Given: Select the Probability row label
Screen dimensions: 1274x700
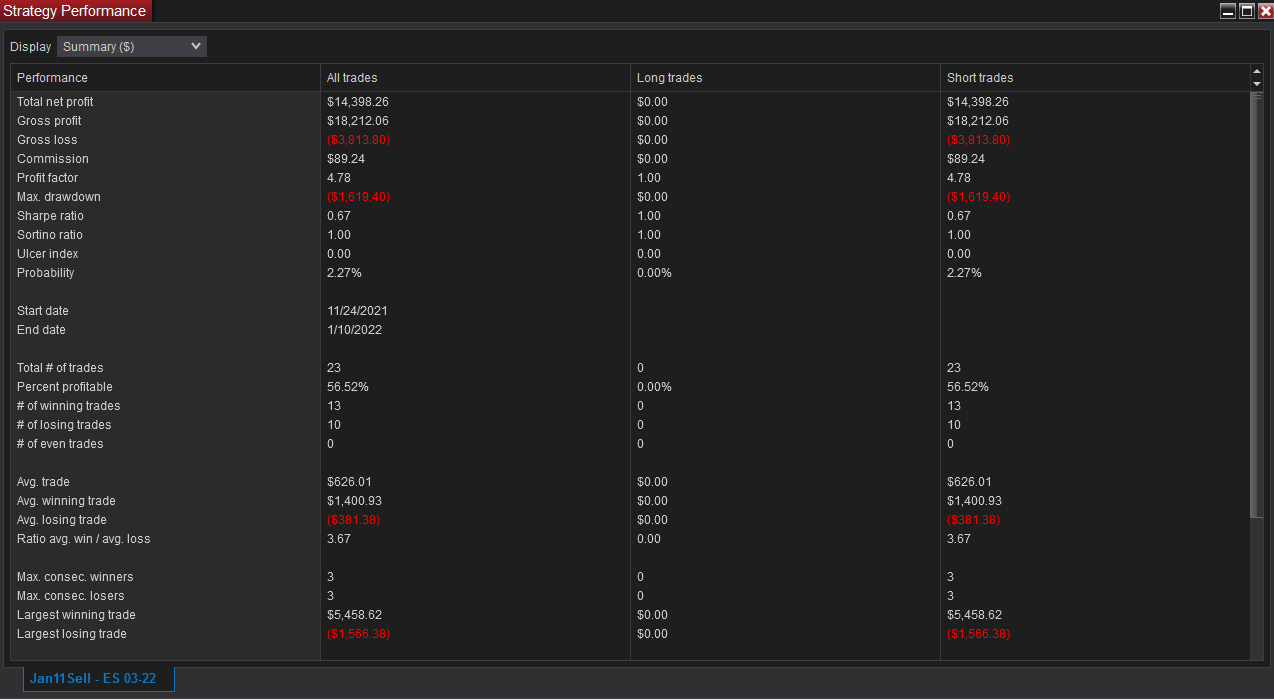Looking at the screenshot, I should pos(45,273).
